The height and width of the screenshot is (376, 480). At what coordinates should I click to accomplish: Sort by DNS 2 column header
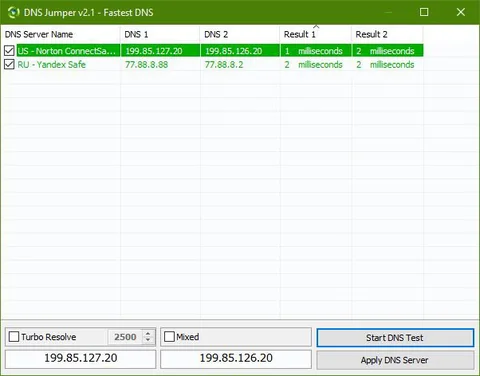point(240,34)
